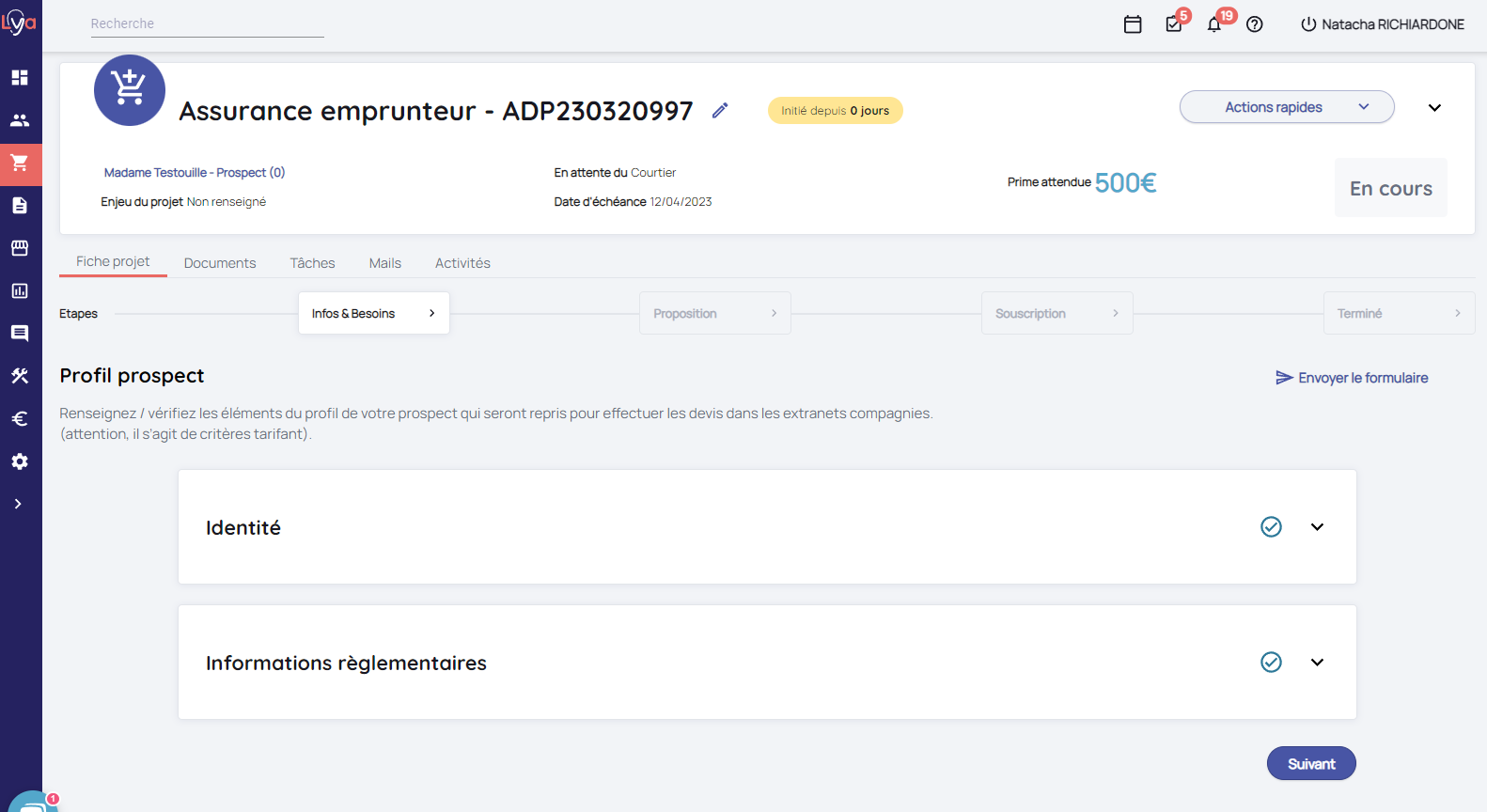Open the tasks checklist icon with badge
The image size is (1487, 812).
(1174, 24)
